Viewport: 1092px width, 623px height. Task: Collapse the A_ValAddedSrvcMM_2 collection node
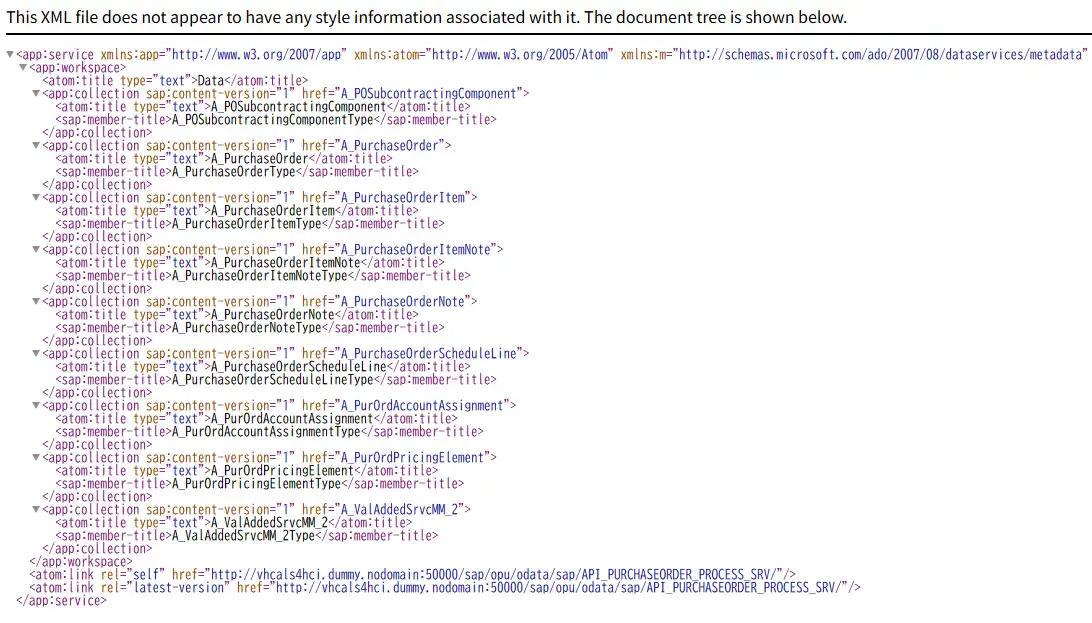pyautogui.click(x=36, y=510)
